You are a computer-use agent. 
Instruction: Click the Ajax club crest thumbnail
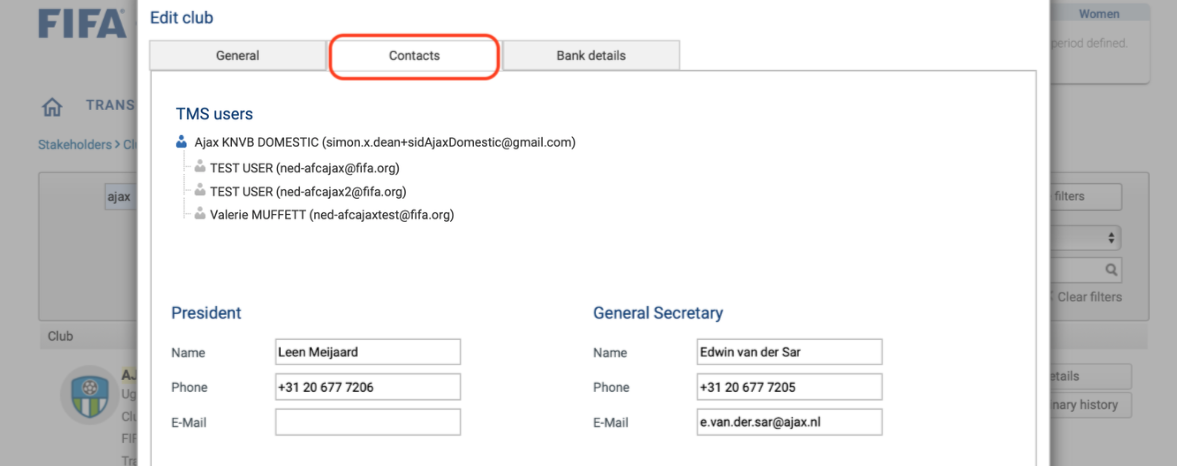(90, 394)
